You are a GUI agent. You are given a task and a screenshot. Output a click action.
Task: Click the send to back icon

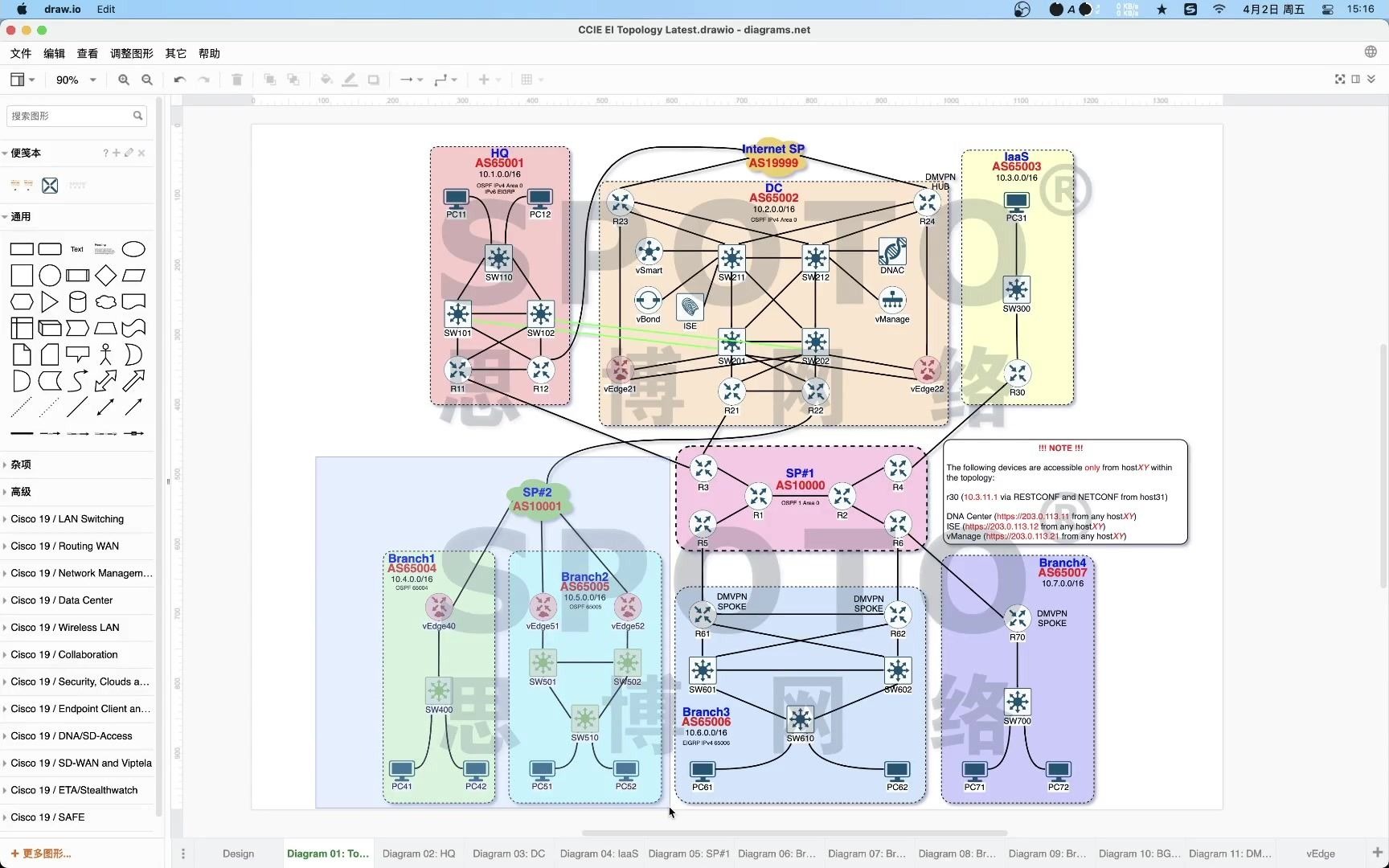(293, 80)
